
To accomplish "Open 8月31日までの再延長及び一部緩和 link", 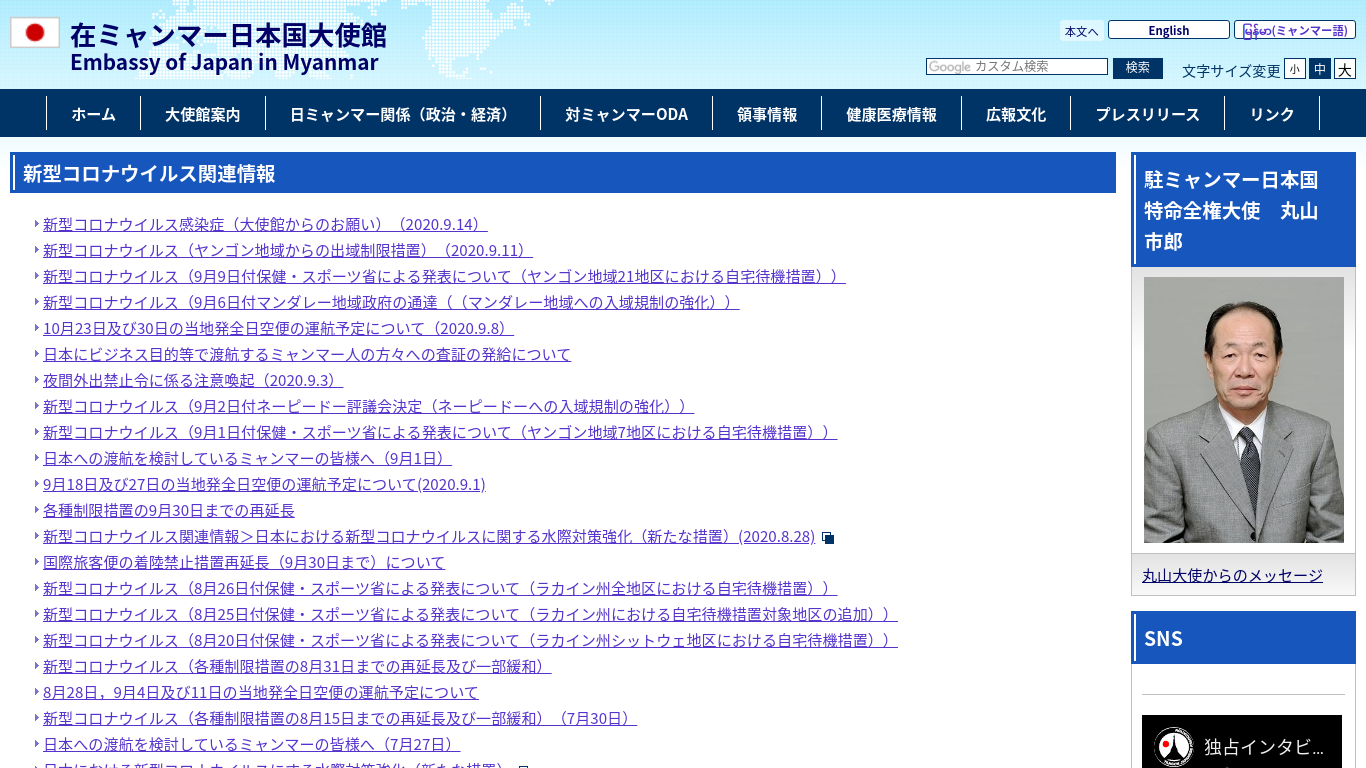I will click(x=297, y=666).
